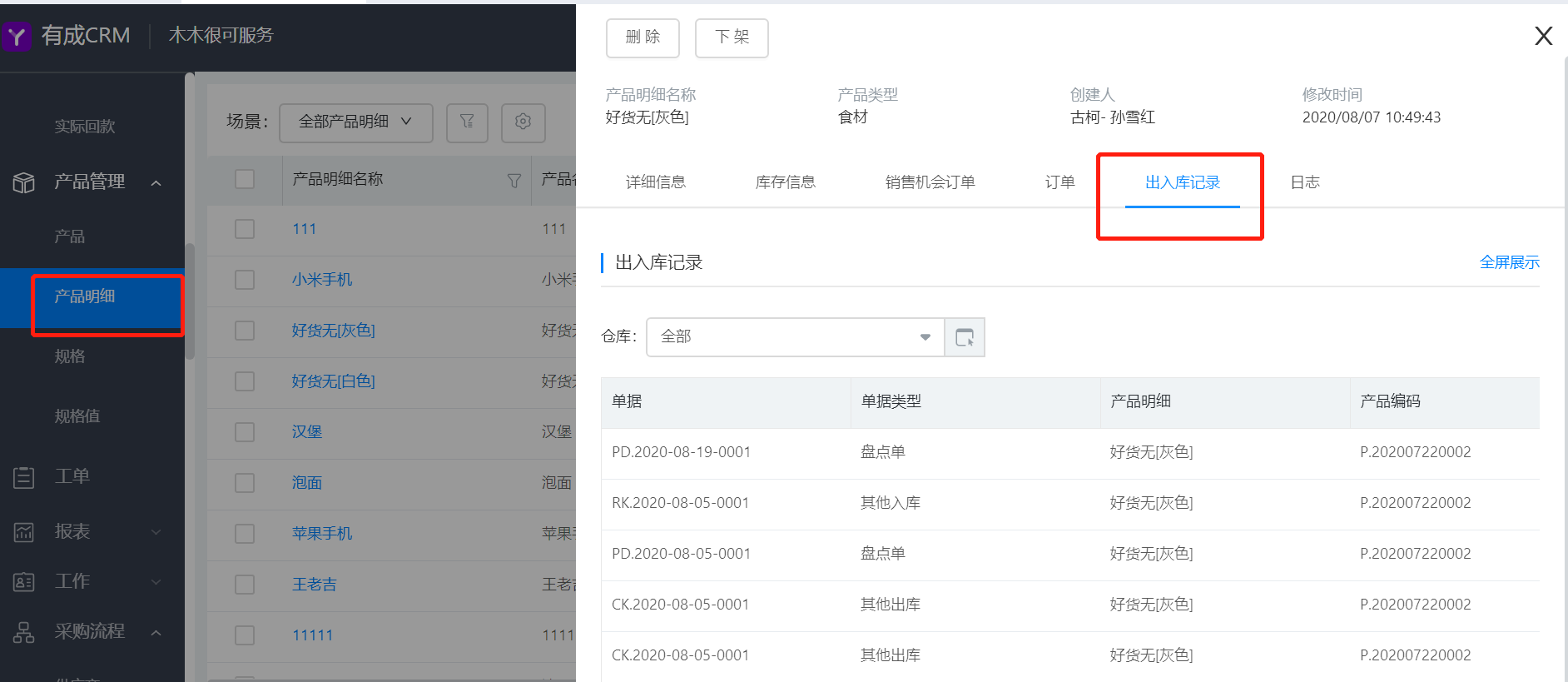Click the 工单 clipboard icon
The width and height of the screenshot is (1568, 682).
(24, 477)
